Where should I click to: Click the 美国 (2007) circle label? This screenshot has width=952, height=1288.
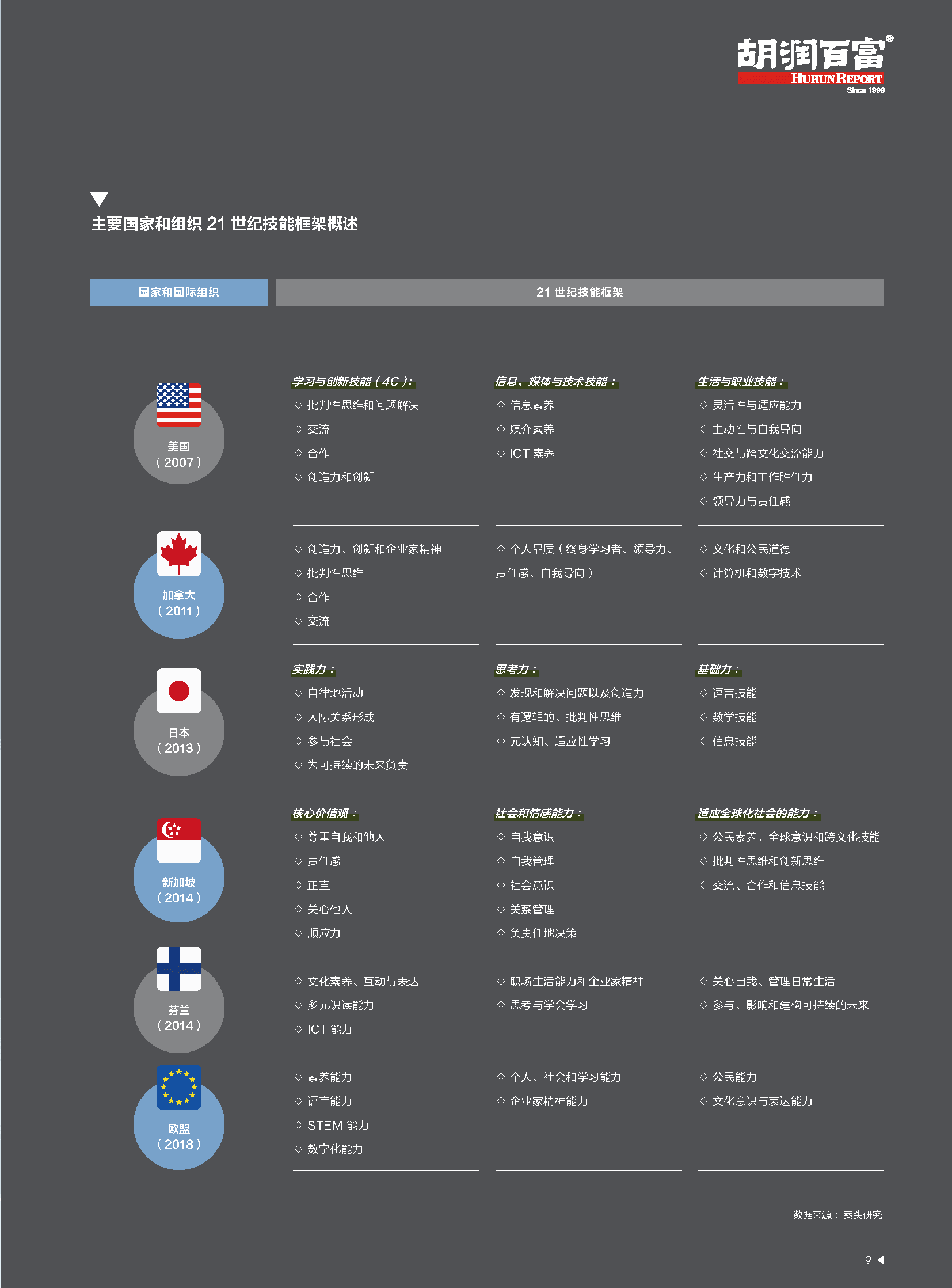point(178,454)
